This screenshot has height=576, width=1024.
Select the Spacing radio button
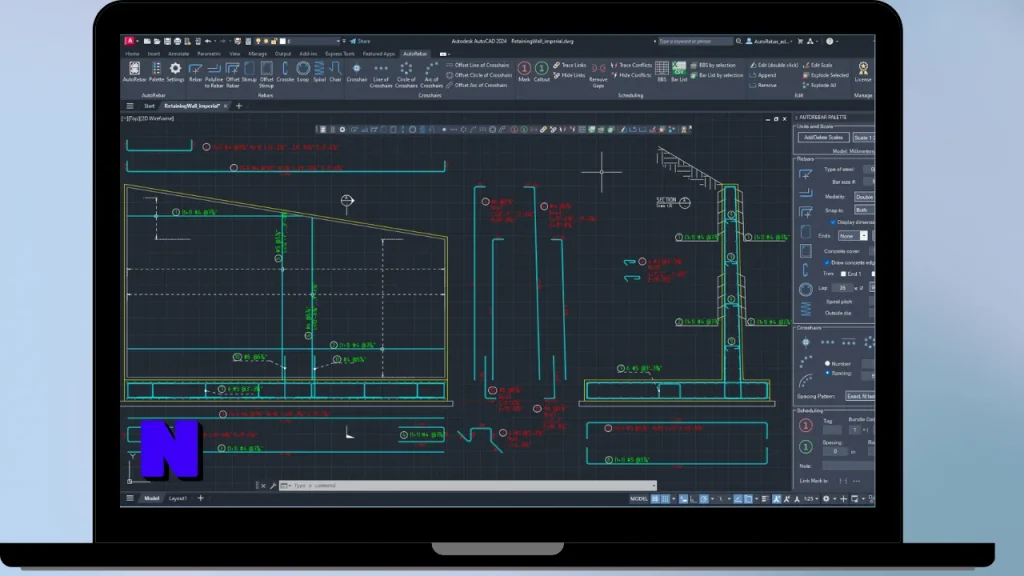pyautogui.click(x=827, y=373)
